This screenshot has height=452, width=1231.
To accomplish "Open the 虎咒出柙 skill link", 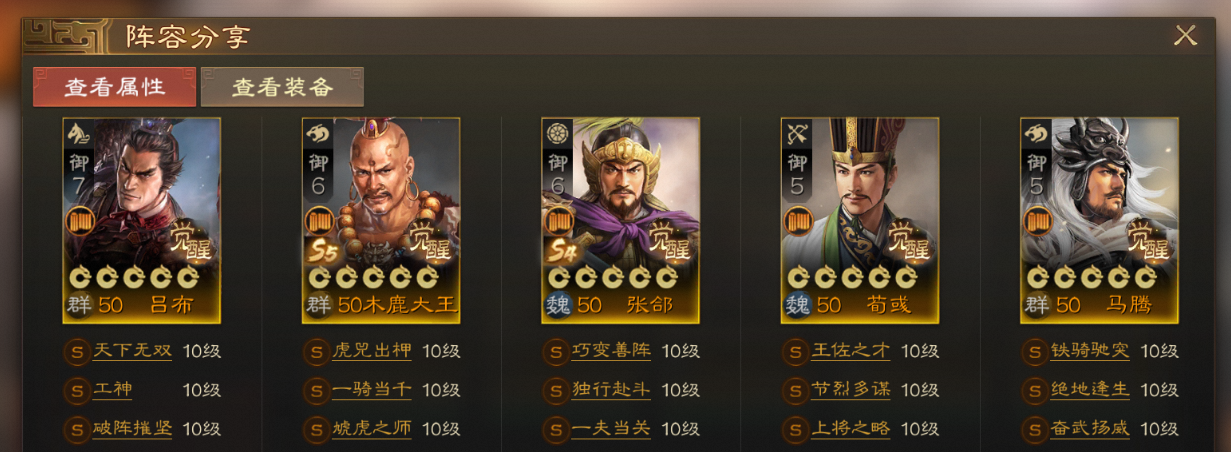I will pyautogui.click(x=372, y=351).
